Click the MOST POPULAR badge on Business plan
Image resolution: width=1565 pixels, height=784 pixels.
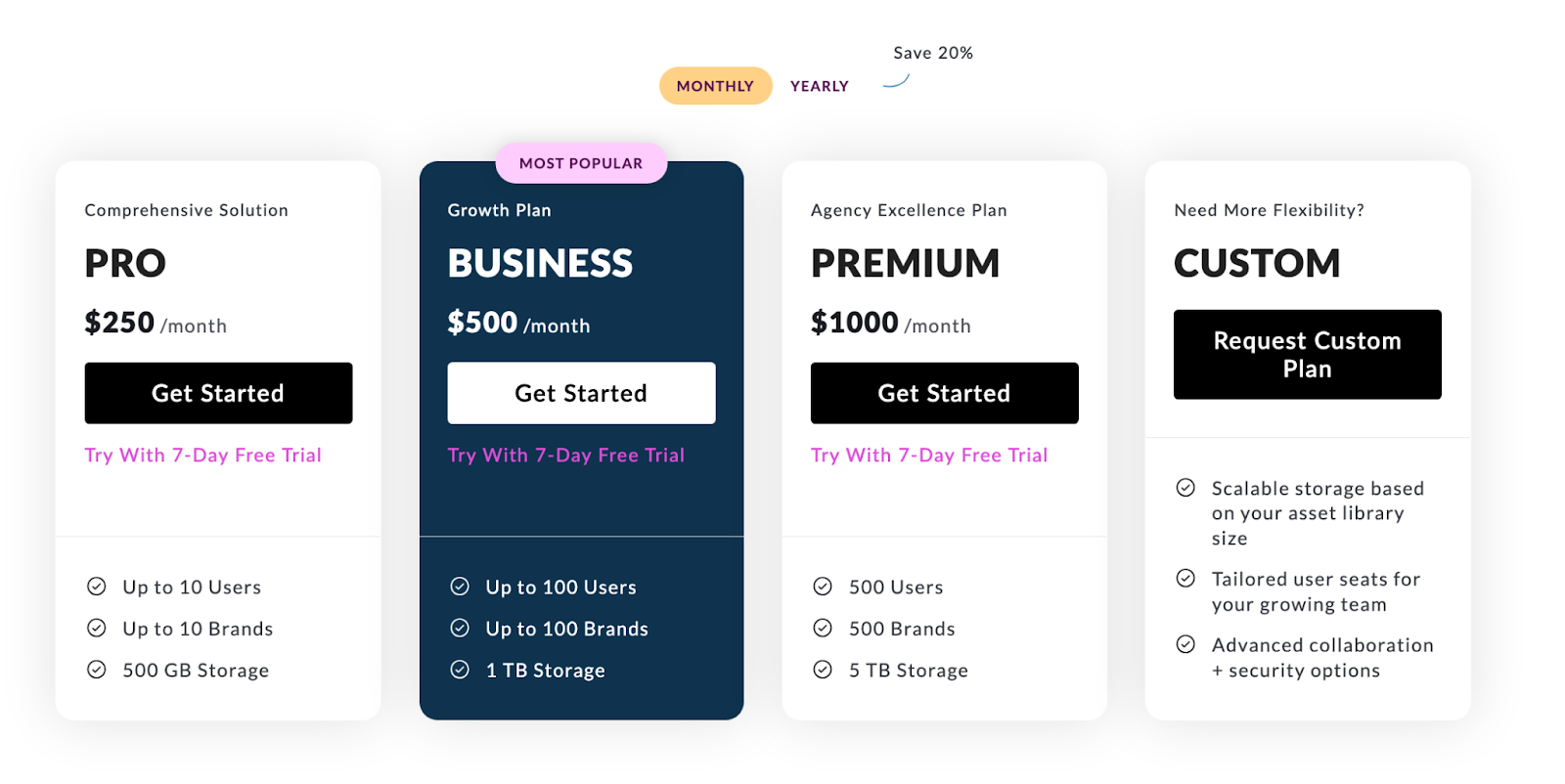581,163
